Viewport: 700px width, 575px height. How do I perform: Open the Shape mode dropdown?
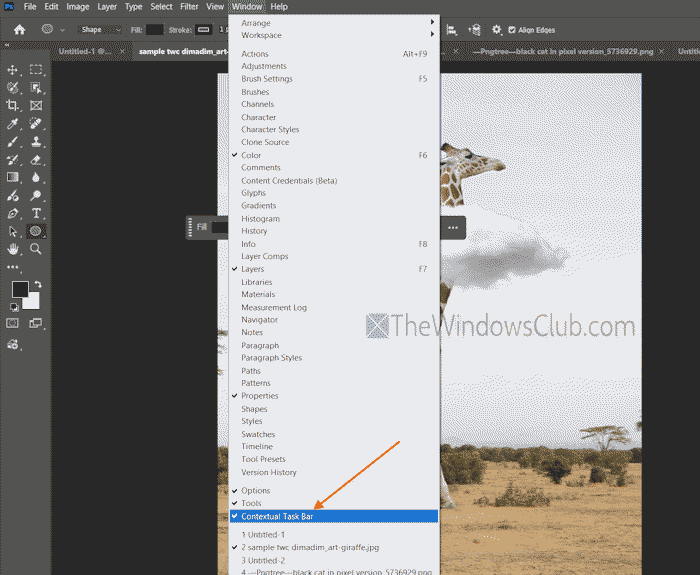coord(100,30)
